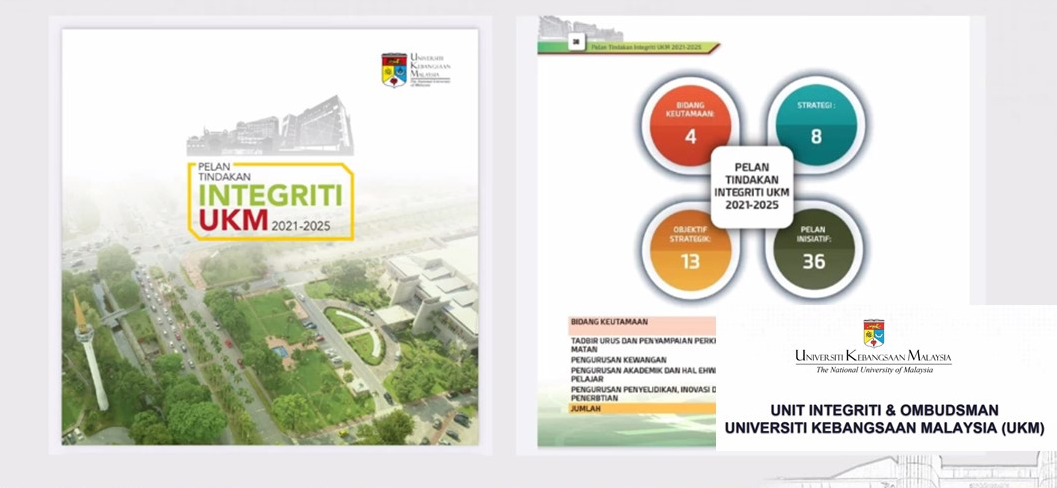Click the UKM crest on the cover page
The height and width of the screenshot is (488, 1057).
394,70
